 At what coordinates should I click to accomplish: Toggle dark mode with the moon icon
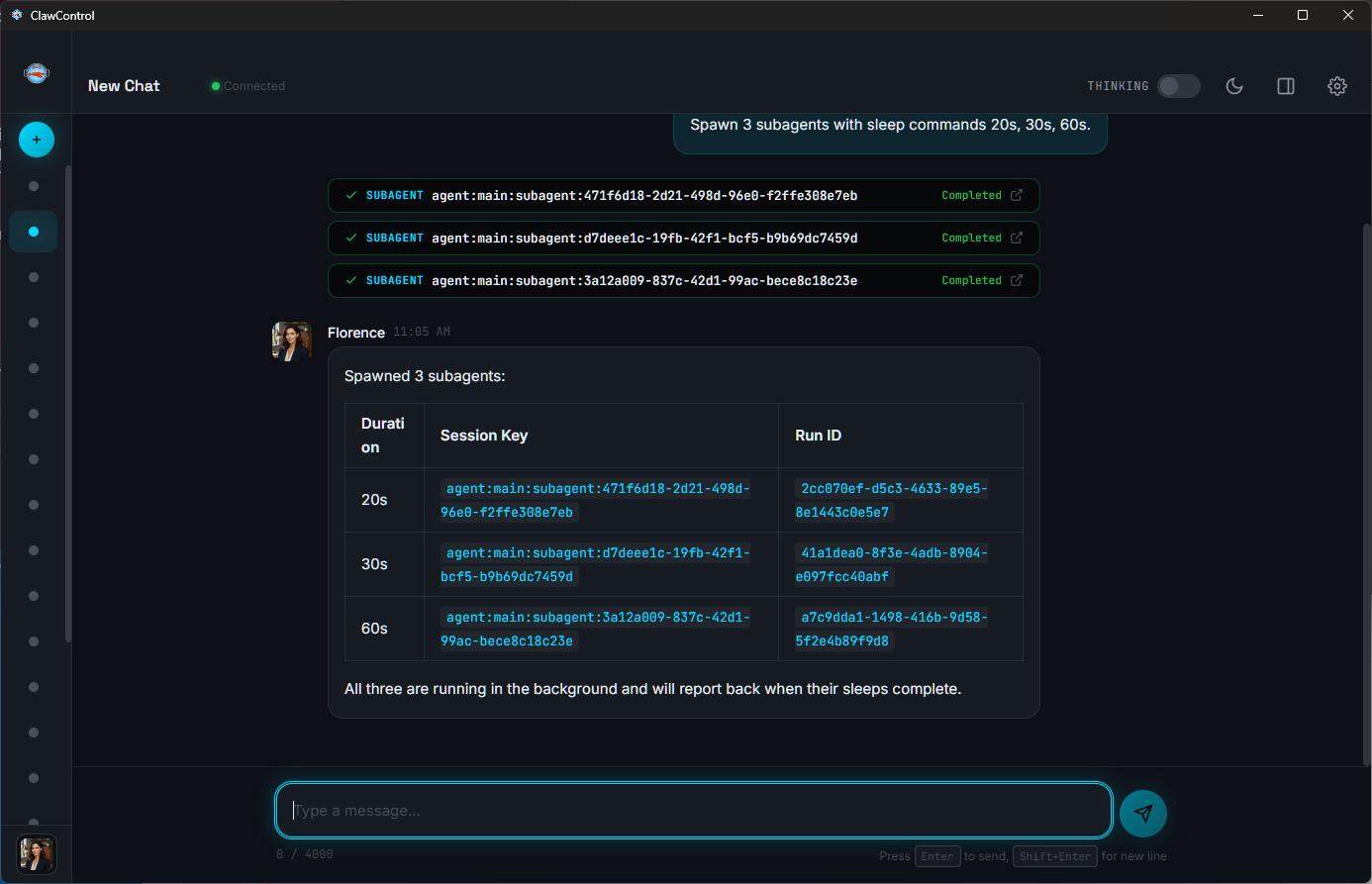coord(1234,86)
